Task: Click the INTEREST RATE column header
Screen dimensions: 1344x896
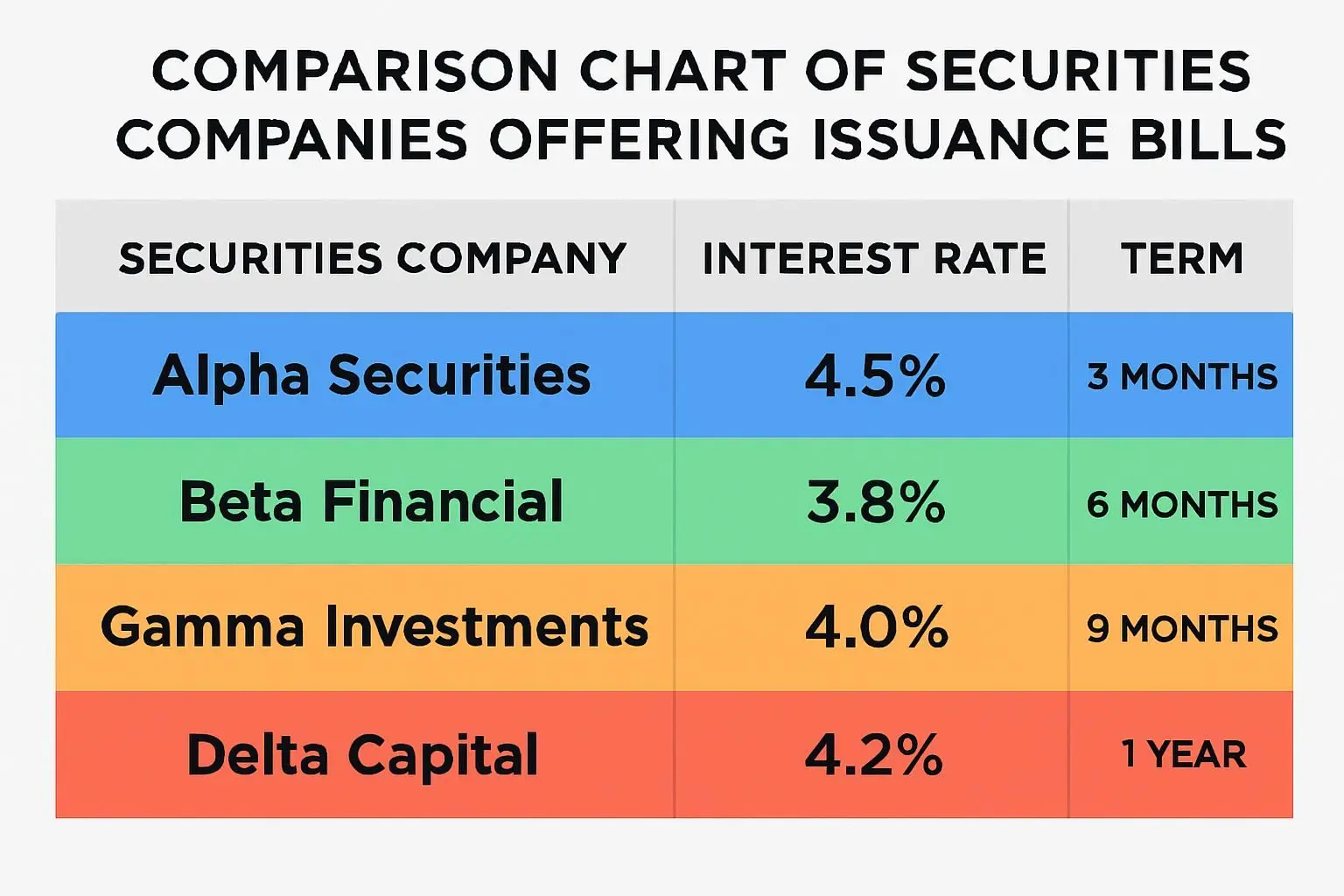Action: [874, 258]
